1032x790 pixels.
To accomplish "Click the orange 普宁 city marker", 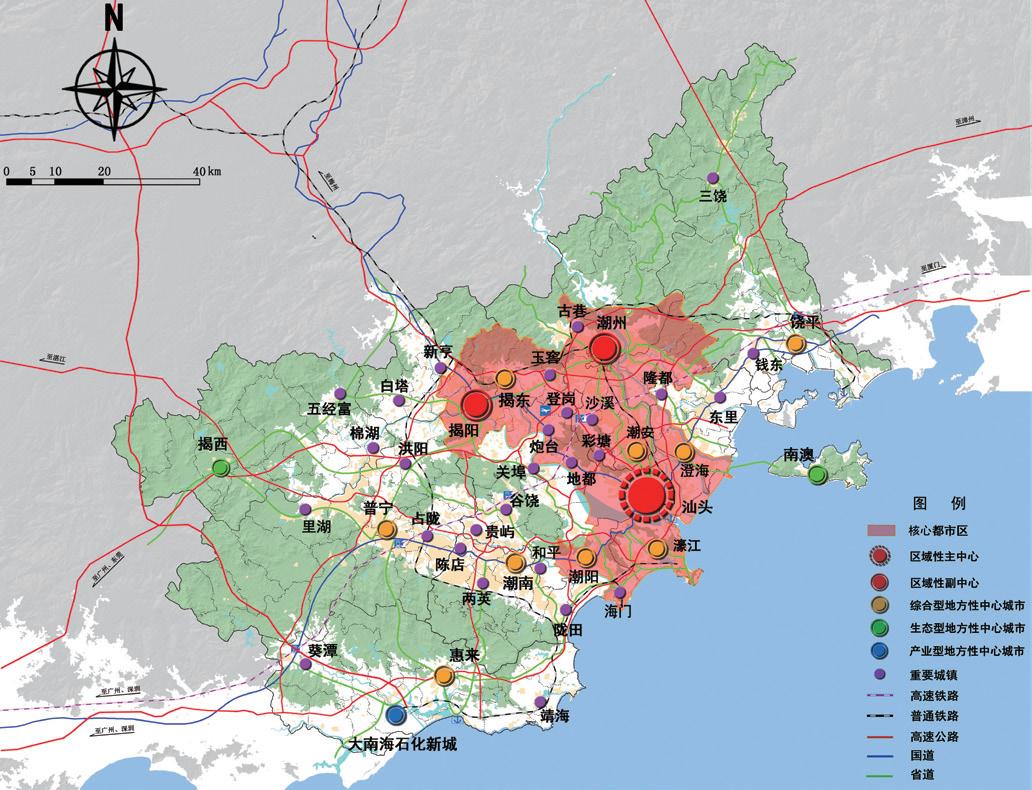I will click(387, 529).
